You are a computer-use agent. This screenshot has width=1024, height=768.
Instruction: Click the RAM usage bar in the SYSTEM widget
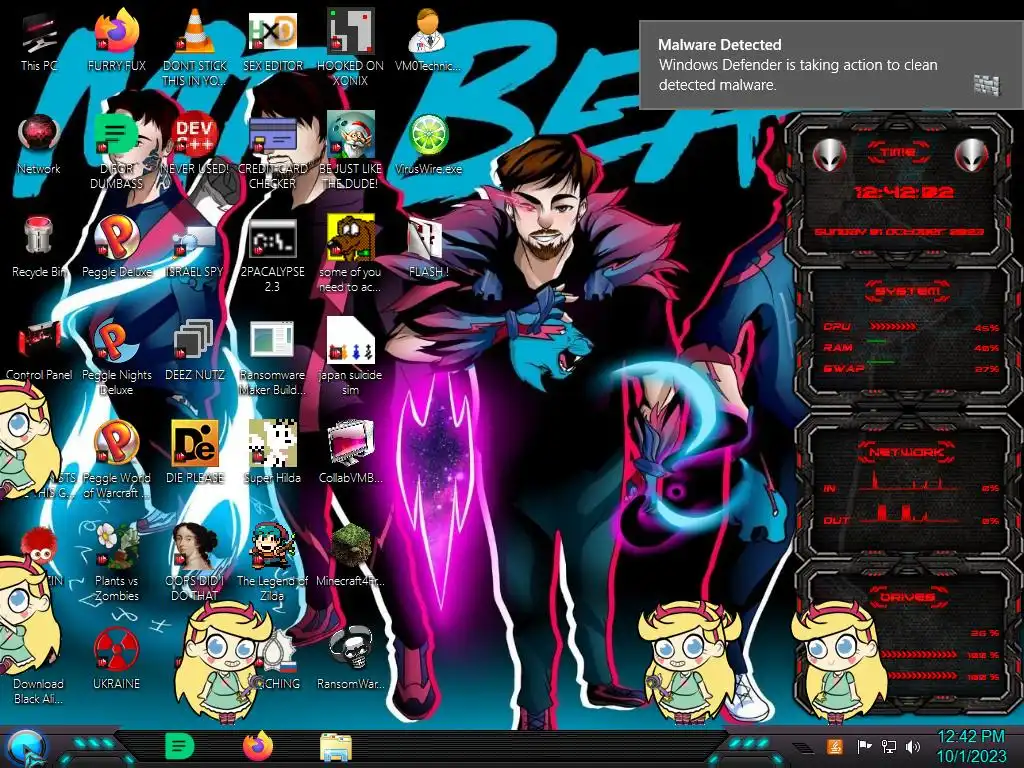[876, 342]
